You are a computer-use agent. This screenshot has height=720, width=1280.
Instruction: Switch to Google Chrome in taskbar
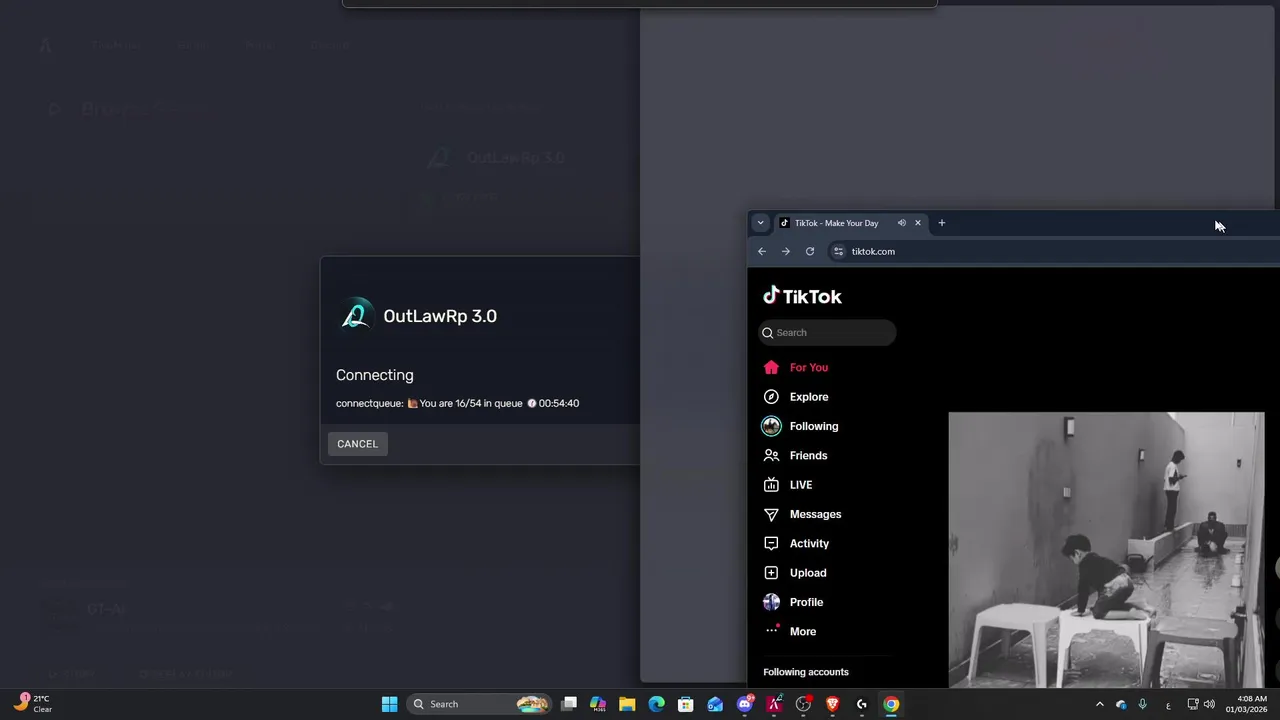(x=891, y=704)
